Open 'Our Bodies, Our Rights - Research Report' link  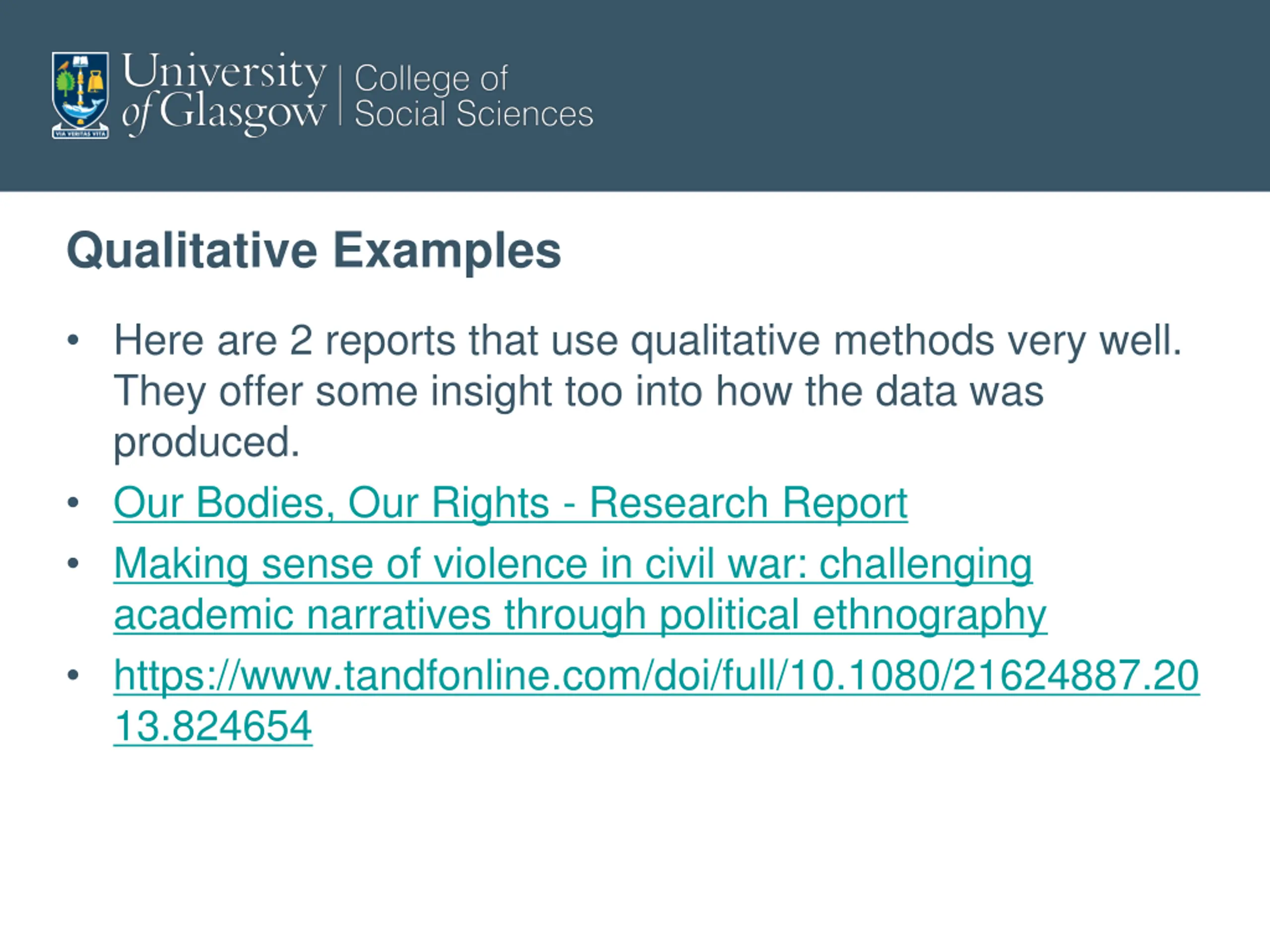[x=510, y=503]
